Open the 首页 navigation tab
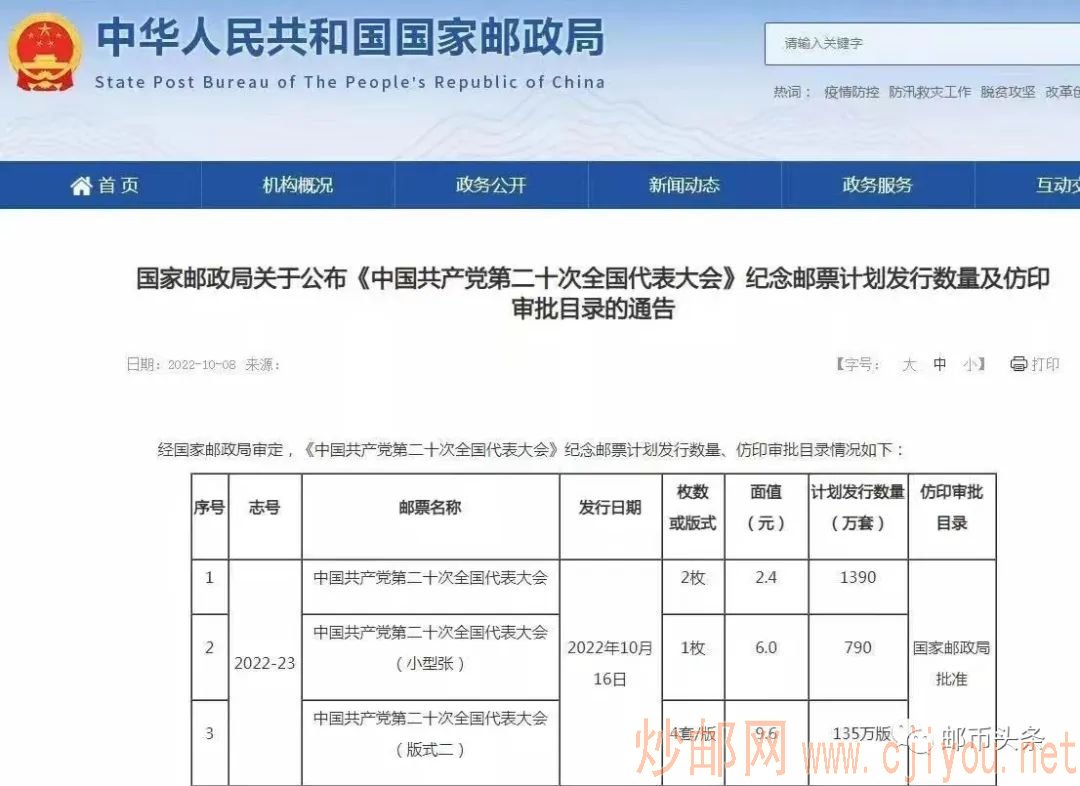This screenshot has width=1080, height=786. coord(105,185)
